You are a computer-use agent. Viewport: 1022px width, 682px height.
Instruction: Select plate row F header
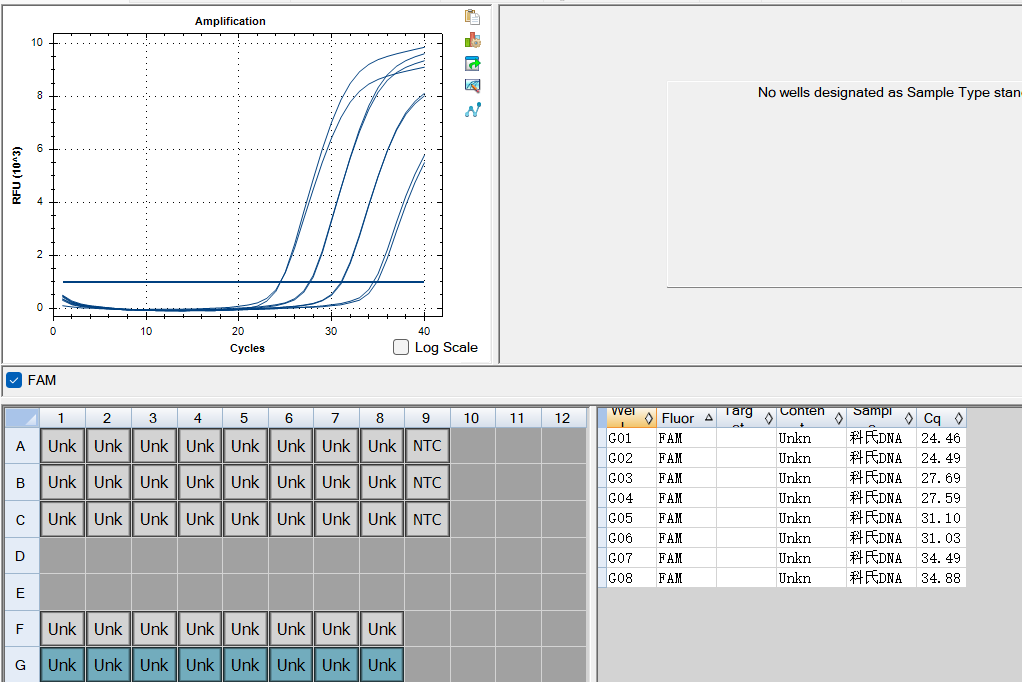[22, 629]
